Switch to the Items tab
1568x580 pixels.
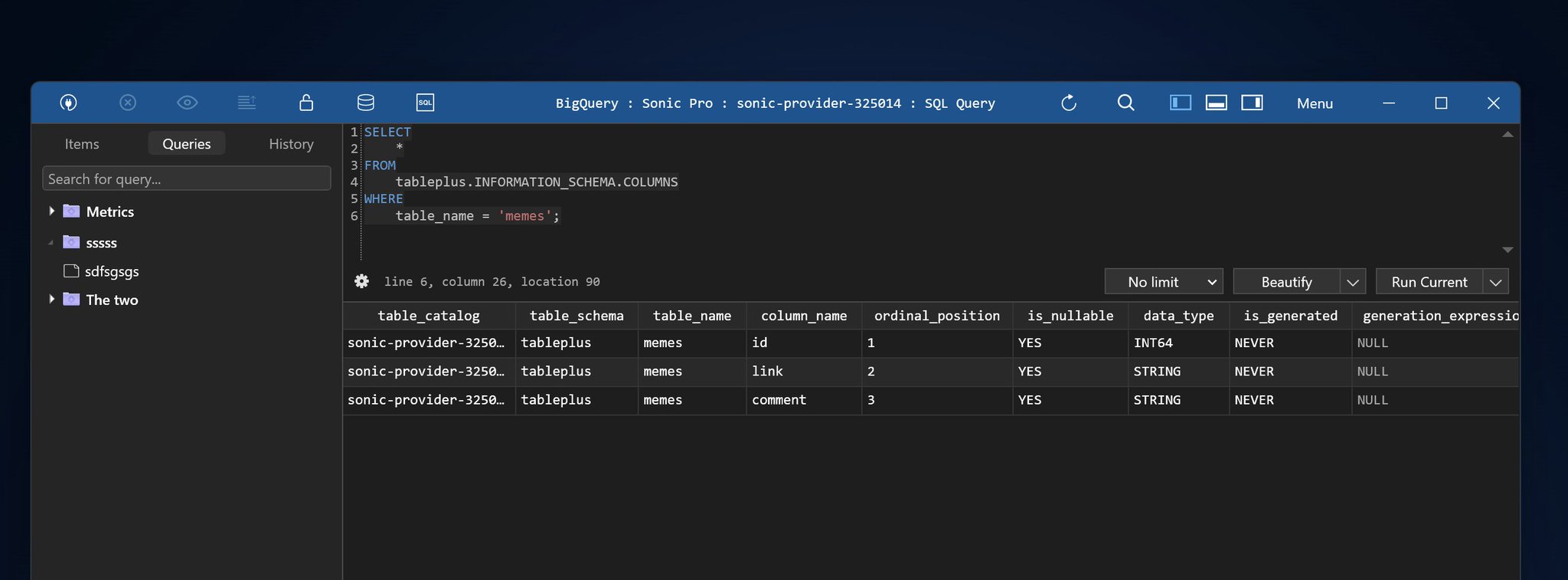82,144
